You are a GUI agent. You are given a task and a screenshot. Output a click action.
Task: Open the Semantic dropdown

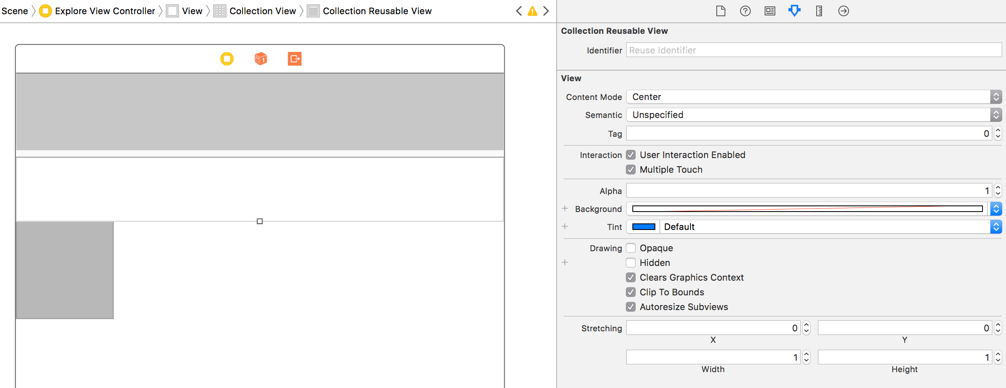click(814, 115)
